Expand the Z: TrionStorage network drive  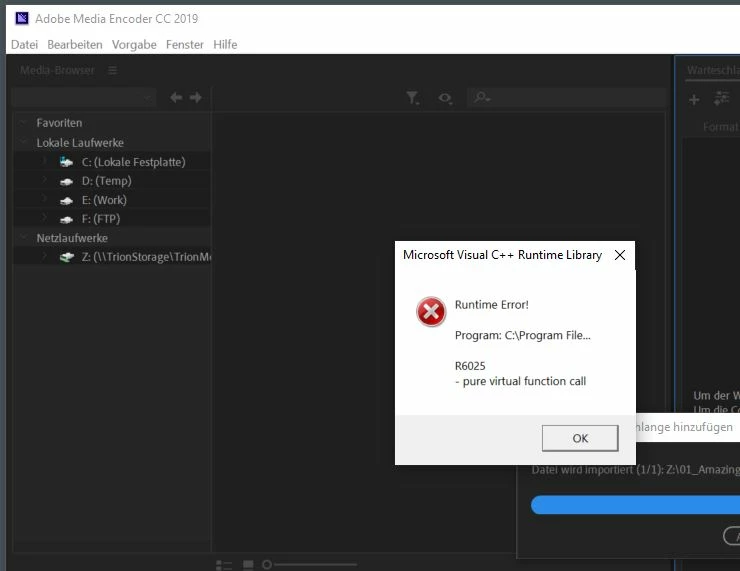click(x=45, y=256)
